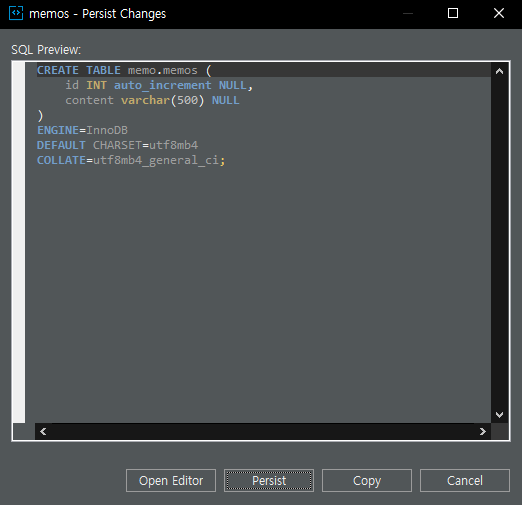Image resolution: width=522 pixels, height=505 pixels.
Task: Click the TABLE keyword in the first line
Action: tap(103, 70)
